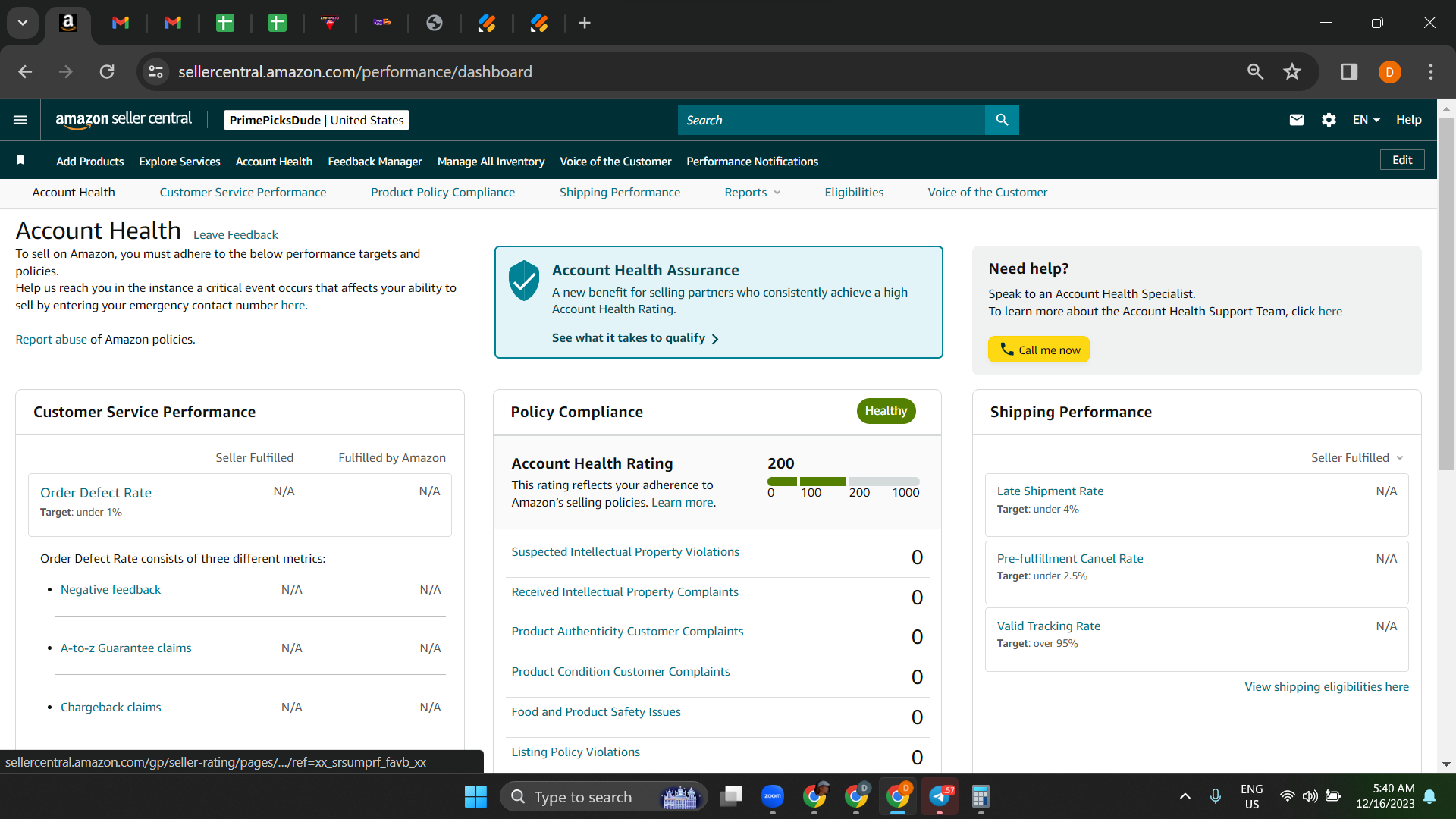
Task: Open PrimePicksDude account switcher
Action: tap(316, 120)
